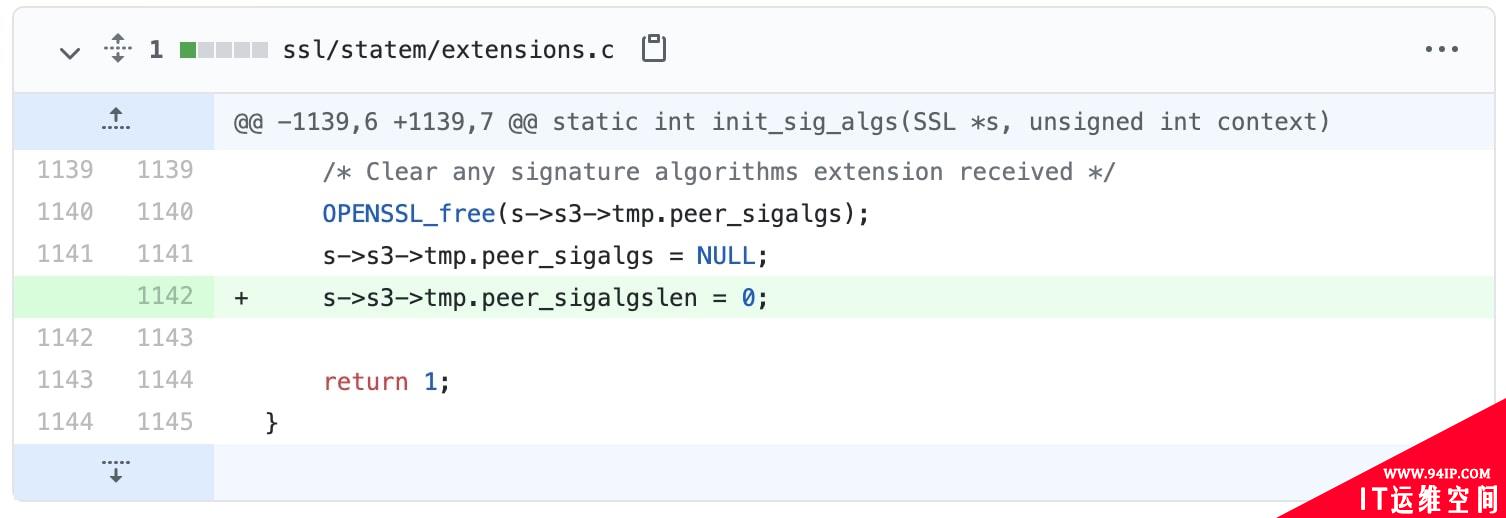Click the return keyword in the code
The image size is (1506, 518).
click(365, 382)
